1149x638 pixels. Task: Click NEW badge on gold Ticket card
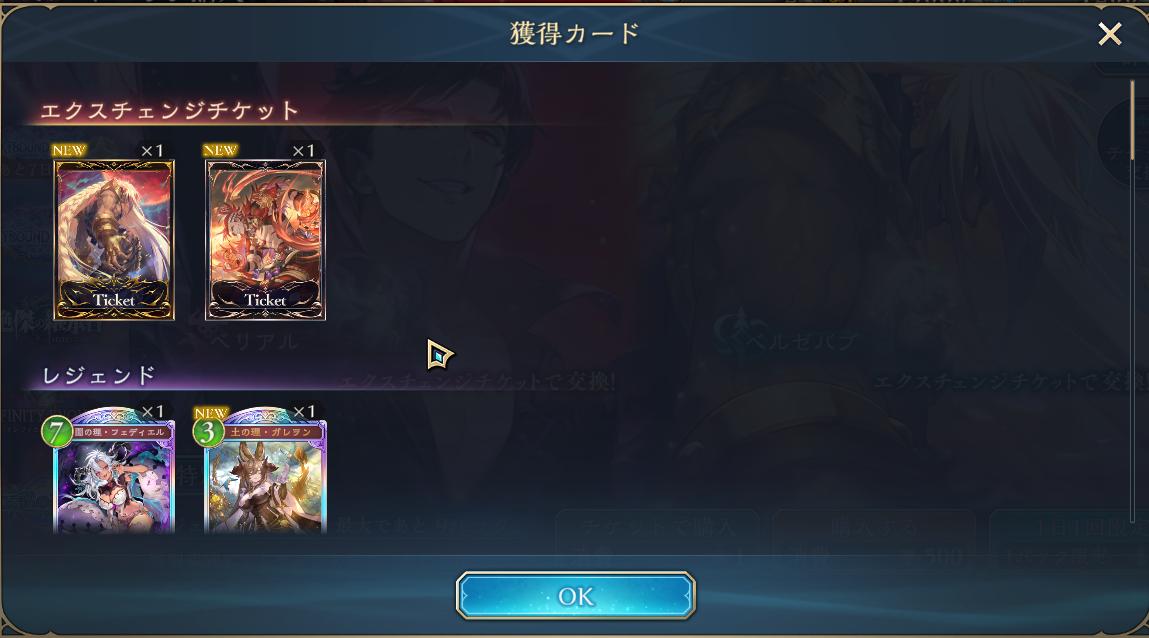tap(70, 150)
